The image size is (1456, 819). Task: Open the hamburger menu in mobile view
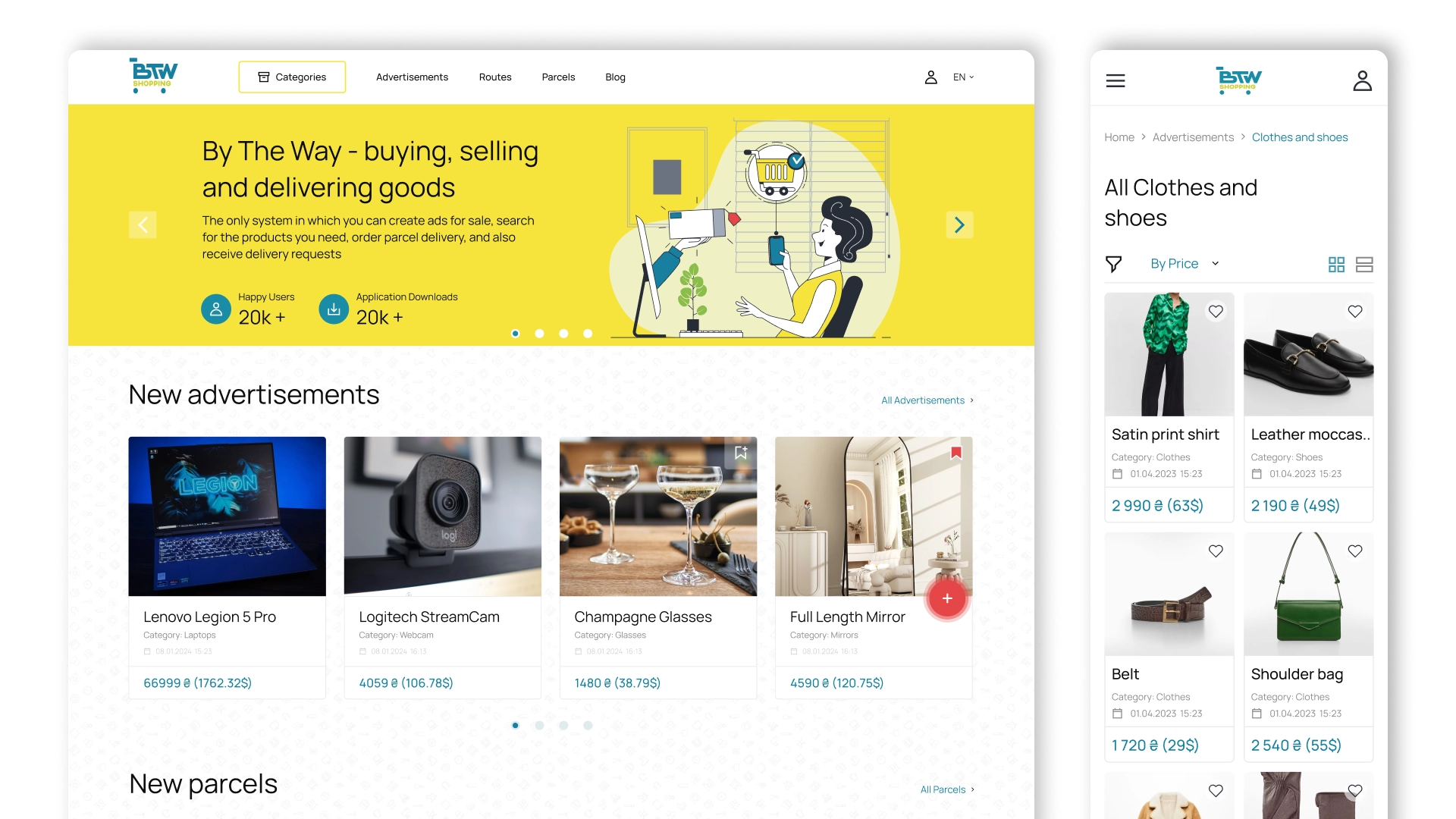(1116, 80)
